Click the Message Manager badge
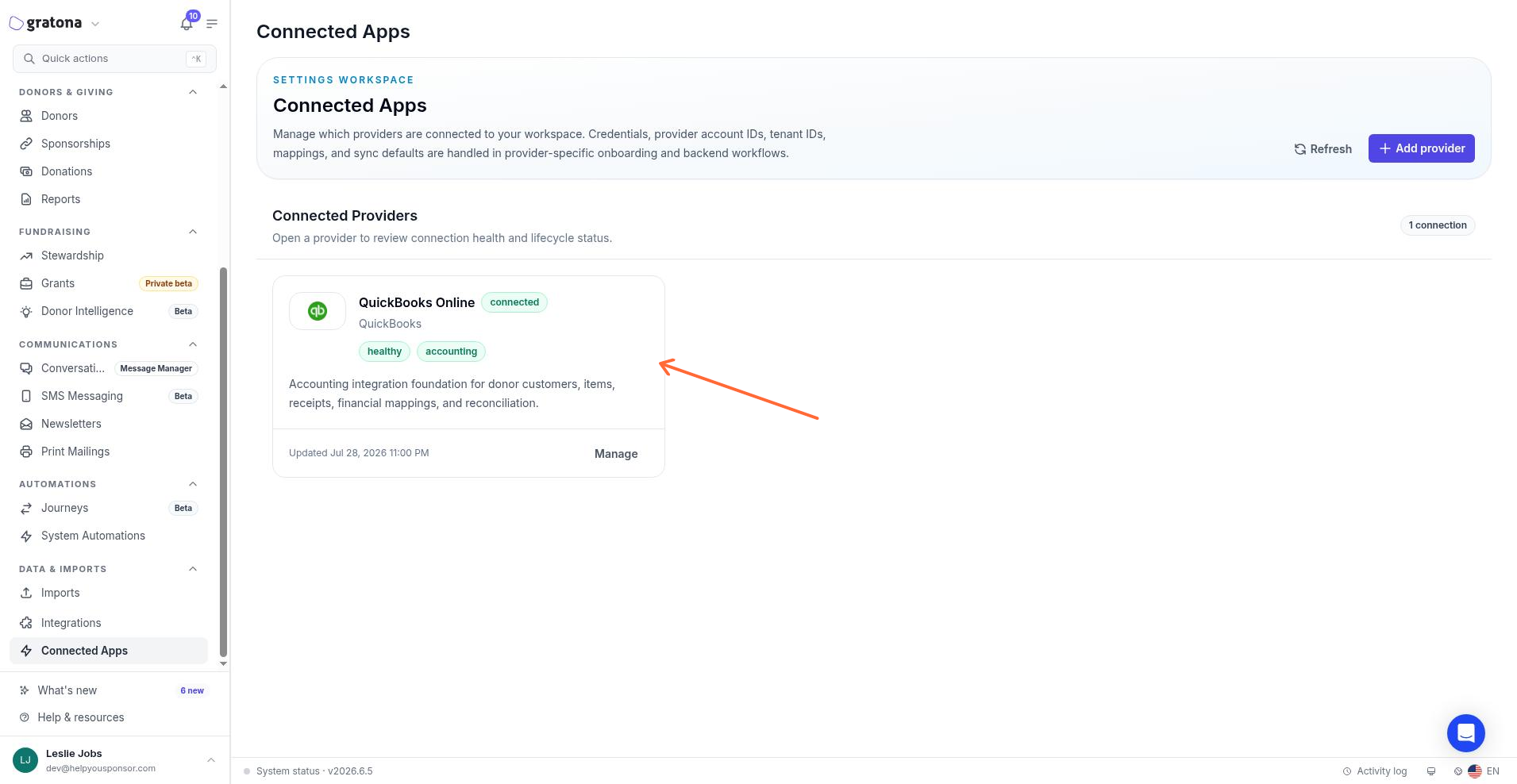The height and width of the screenshot is (784, 1517). pyautogui.click(x=156, y=368)
